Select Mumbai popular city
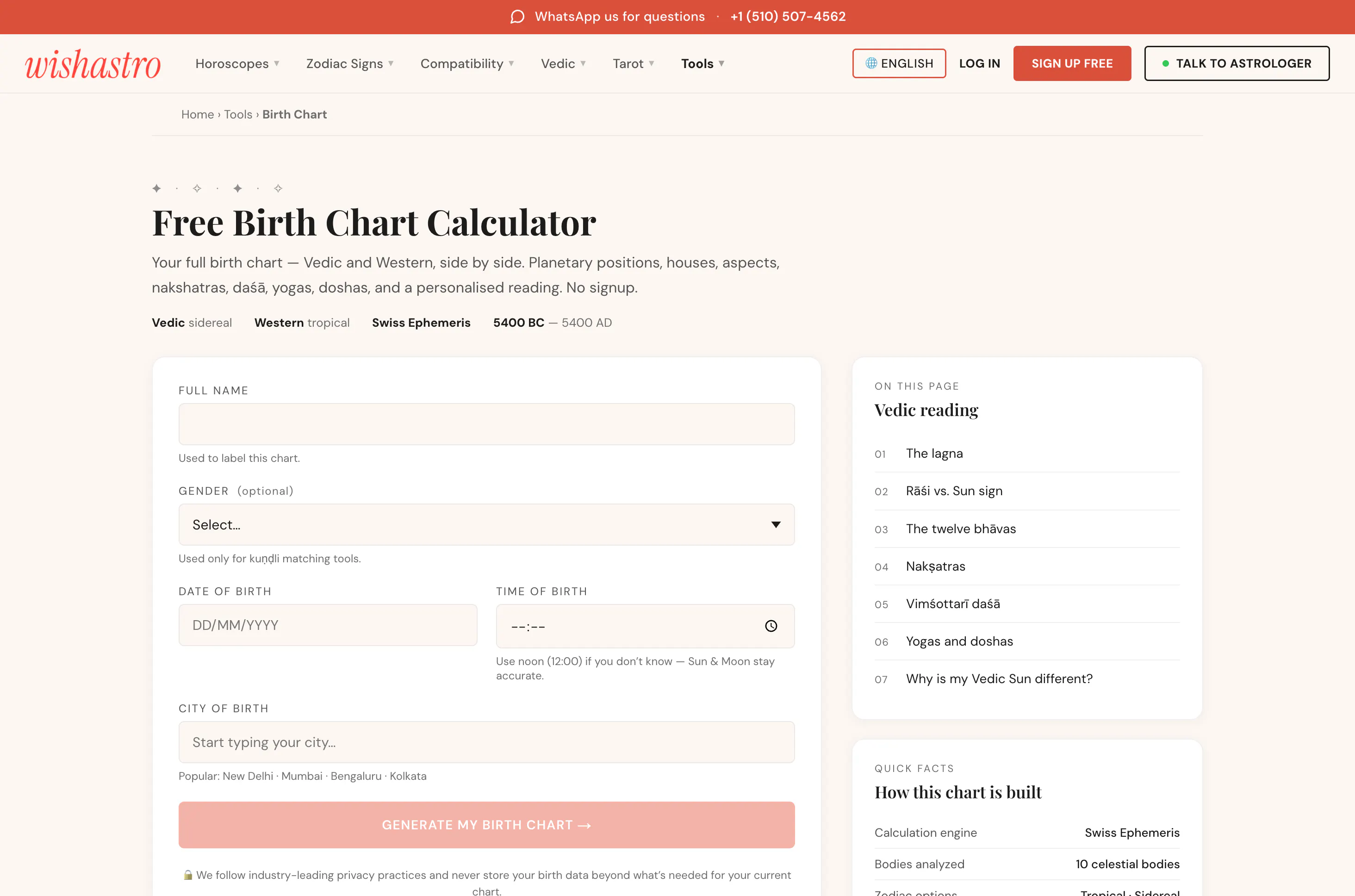This screenshot has width=1355, height=896. pos(302,776)
